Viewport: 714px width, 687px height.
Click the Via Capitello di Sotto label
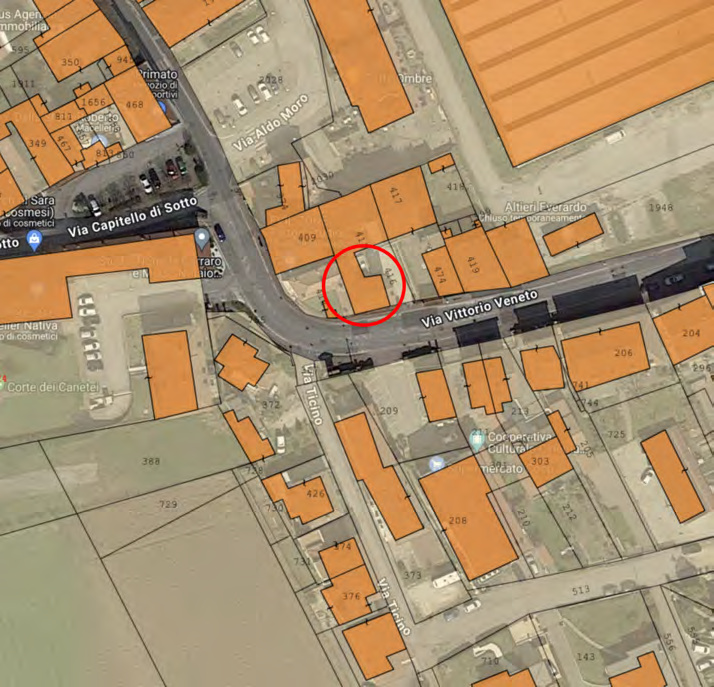pyautogui.click(x=133, y=217)
